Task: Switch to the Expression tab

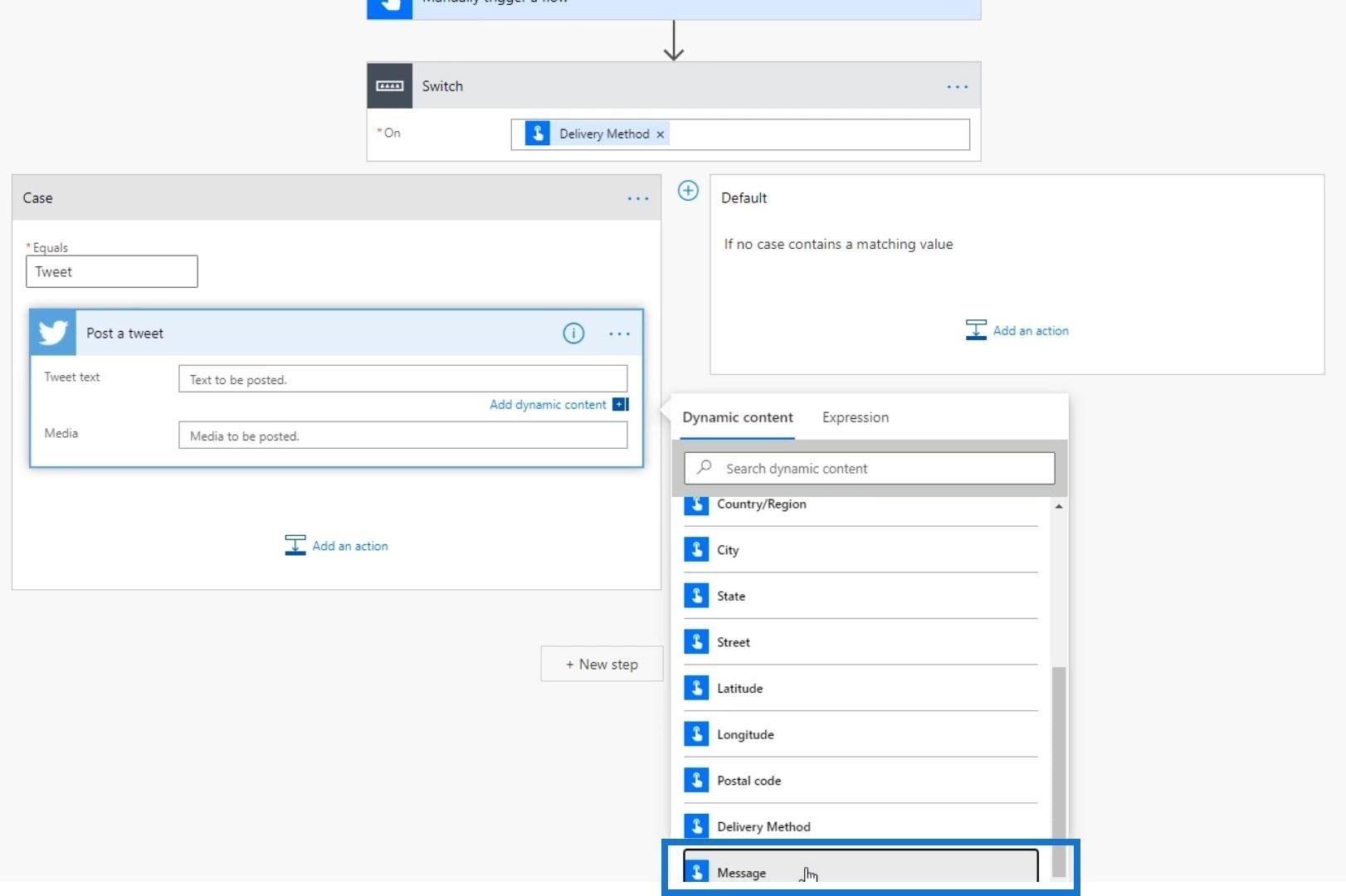Action: pos(855,417)
